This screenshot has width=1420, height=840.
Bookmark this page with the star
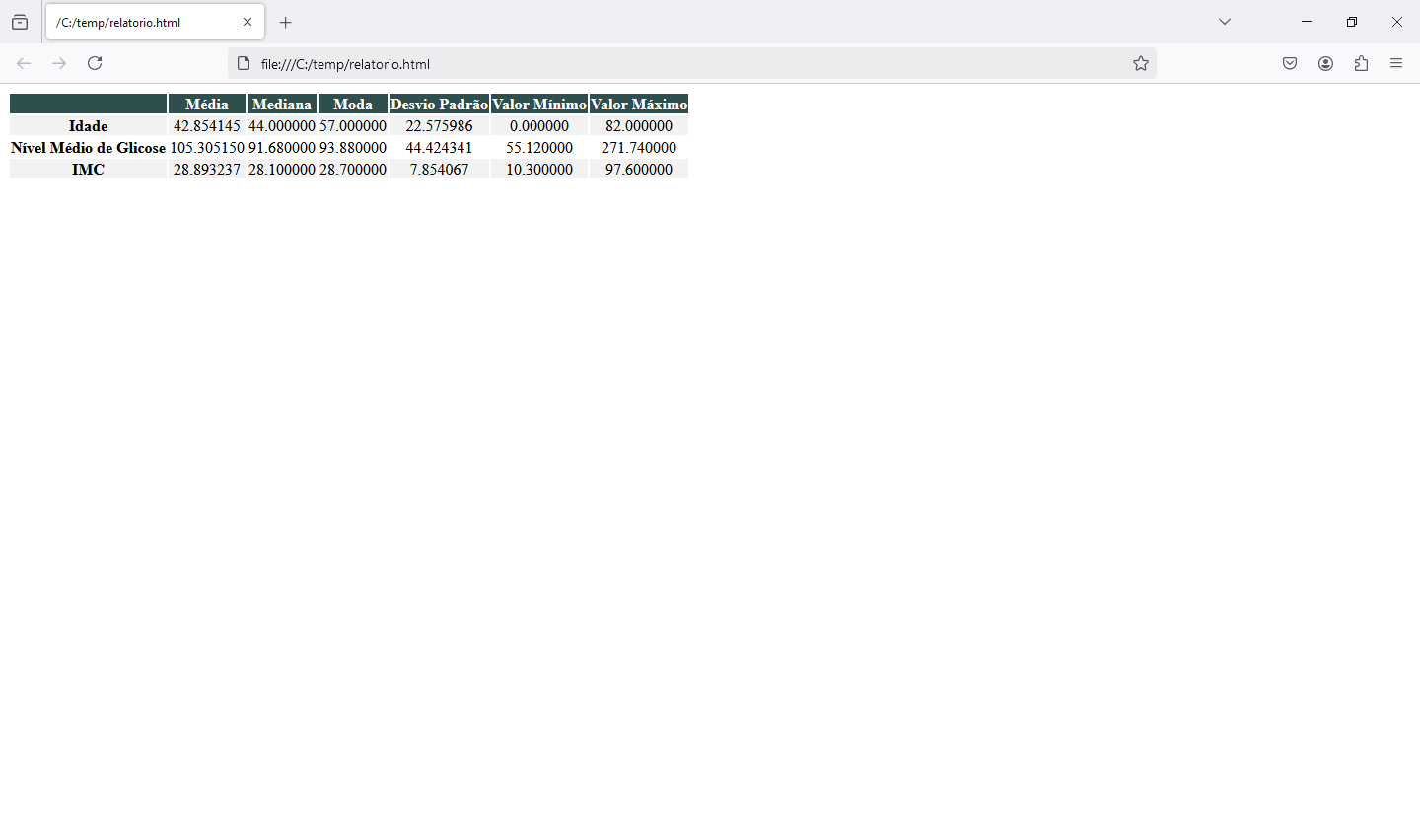click(1141, 63)
